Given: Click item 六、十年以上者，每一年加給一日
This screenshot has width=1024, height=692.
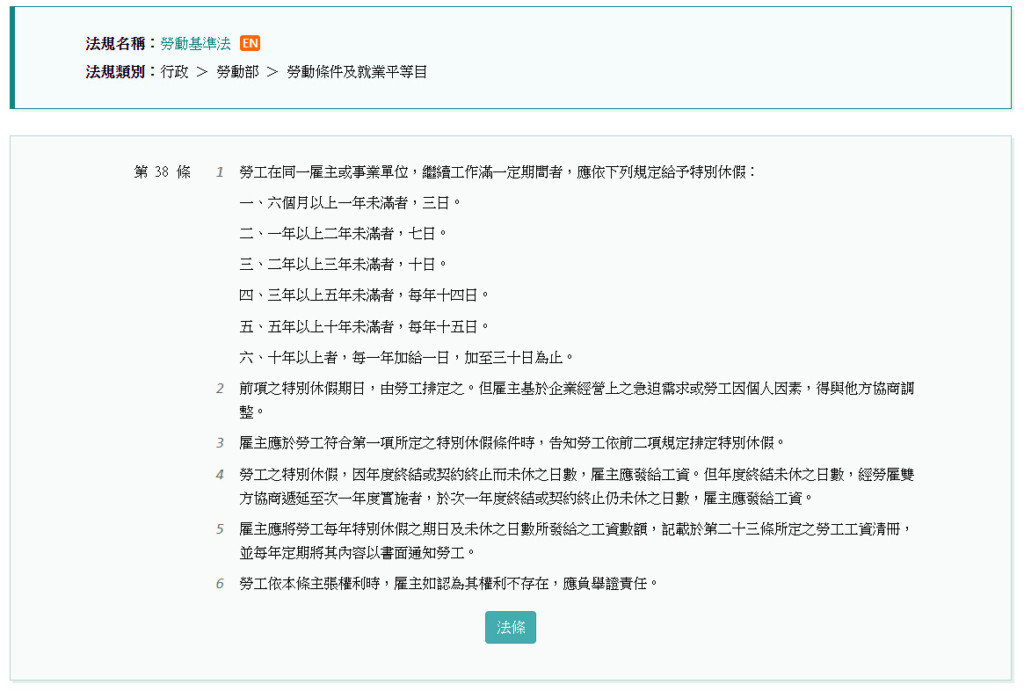Looking at the screenshot, I should (x=406, y=358).
